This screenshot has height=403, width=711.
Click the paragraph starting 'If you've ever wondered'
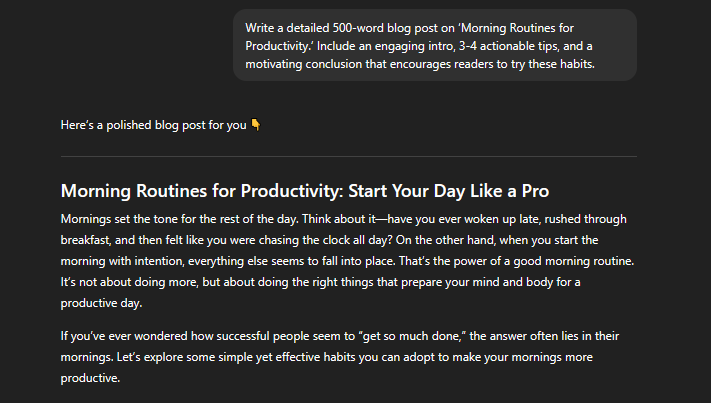pyautogui.click(x=340, y=357)
